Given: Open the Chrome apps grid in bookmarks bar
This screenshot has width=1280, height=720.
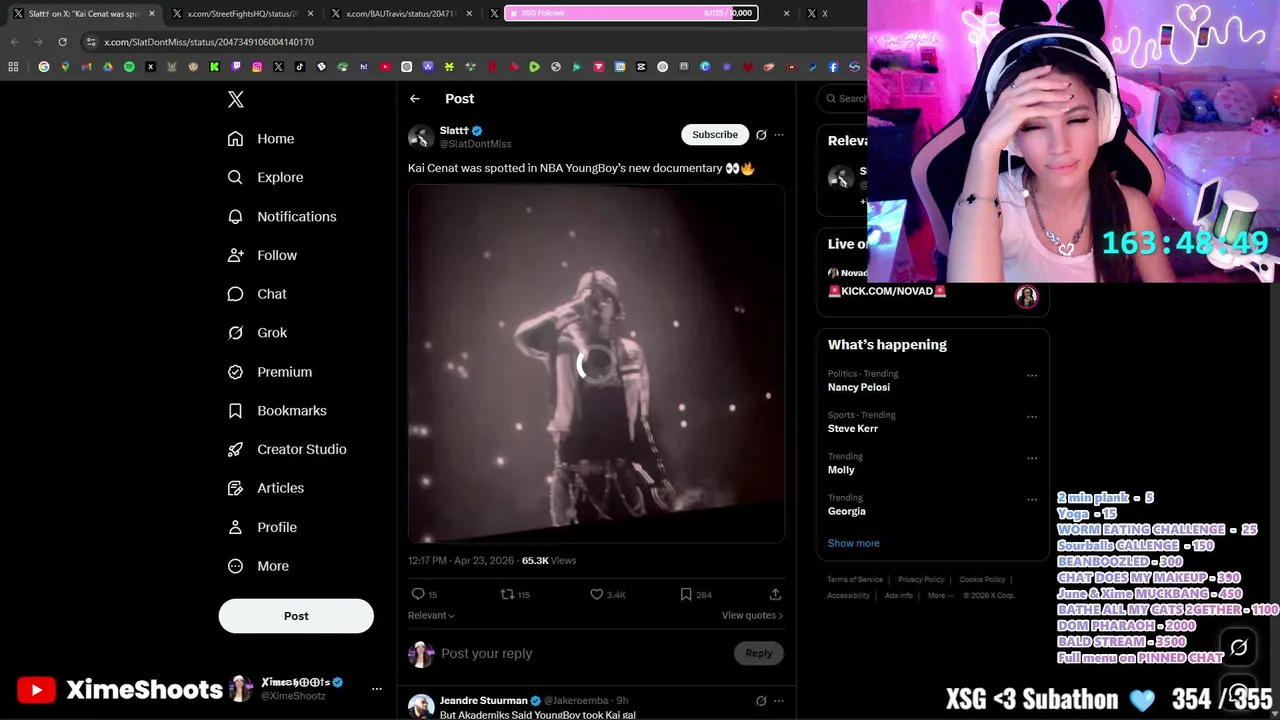Looking at the screenshot, I should [x=13, y=67].
